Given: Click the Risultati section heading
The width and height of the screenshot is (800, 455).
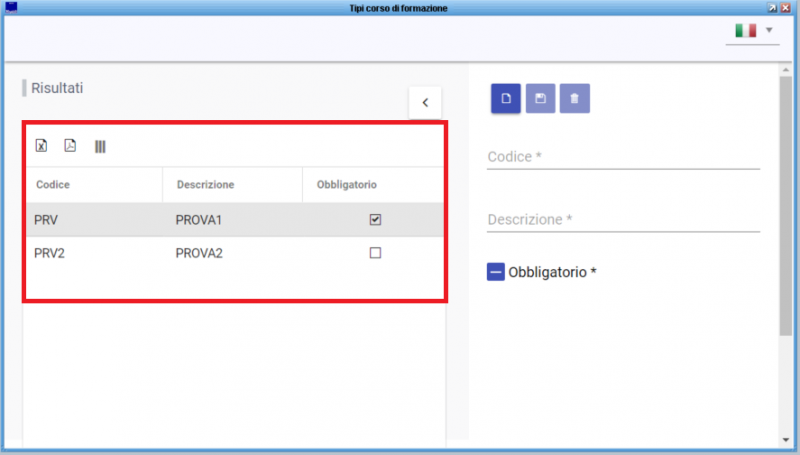Looking at the screenshot, I should point(57,88).
